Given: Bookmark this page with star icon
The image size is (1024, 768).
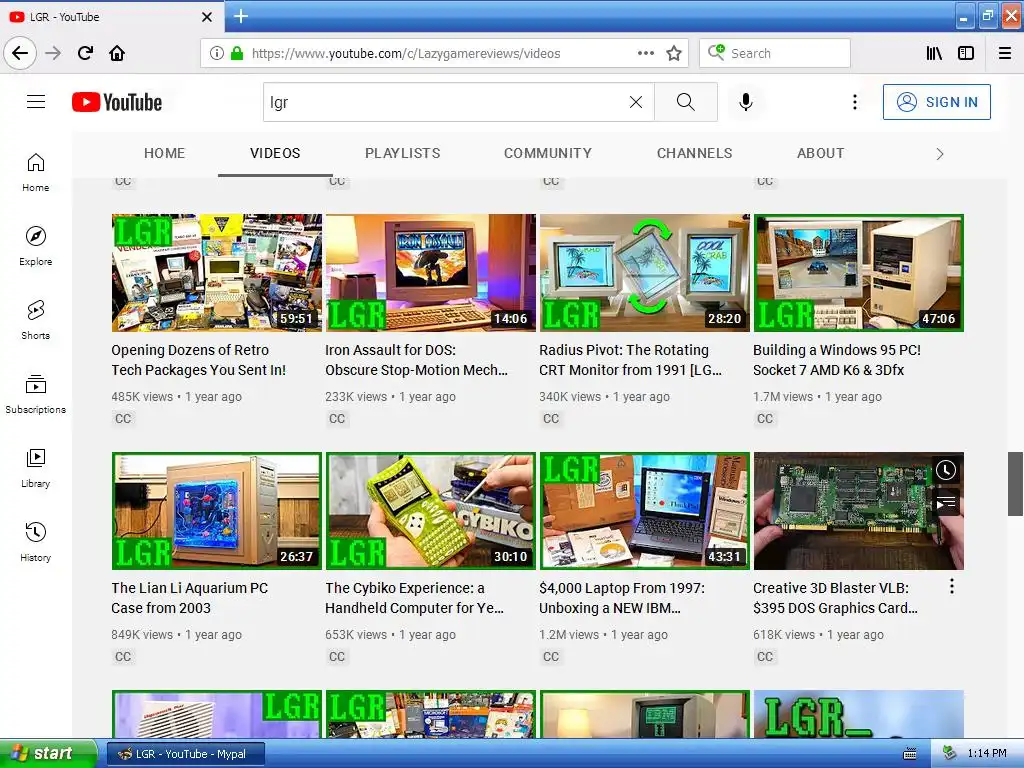Looking at the screenshot, I should [x=674, y=53].
